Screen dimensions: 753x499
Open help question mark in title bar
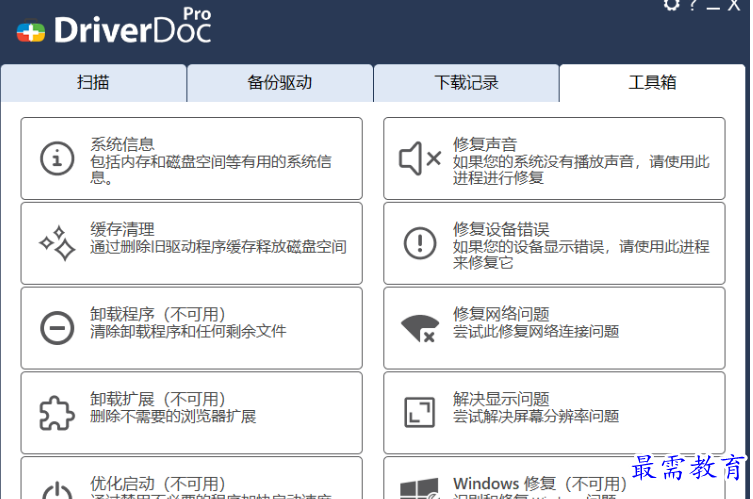693,5
